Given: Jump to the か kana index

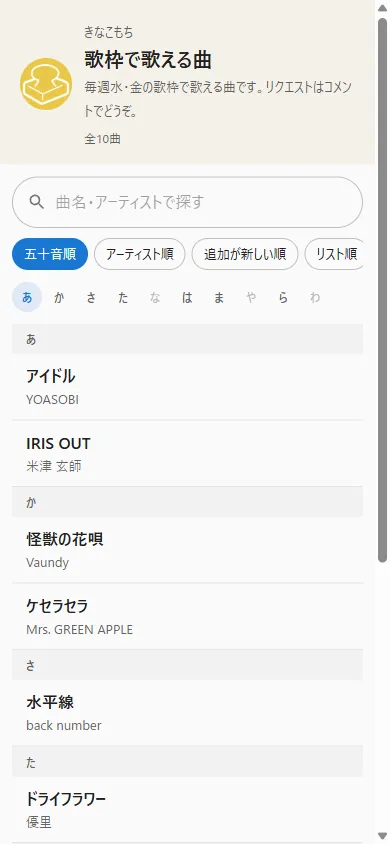Looking at the screenshot, I should coord(59,298).
